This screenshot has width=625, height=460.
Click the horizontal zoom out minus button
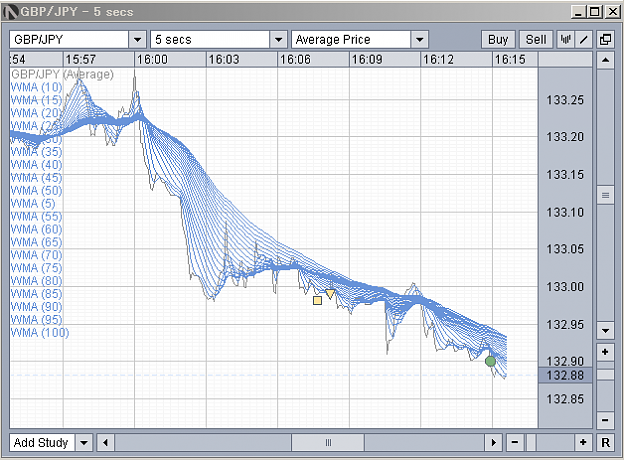[x=515, y=442]
